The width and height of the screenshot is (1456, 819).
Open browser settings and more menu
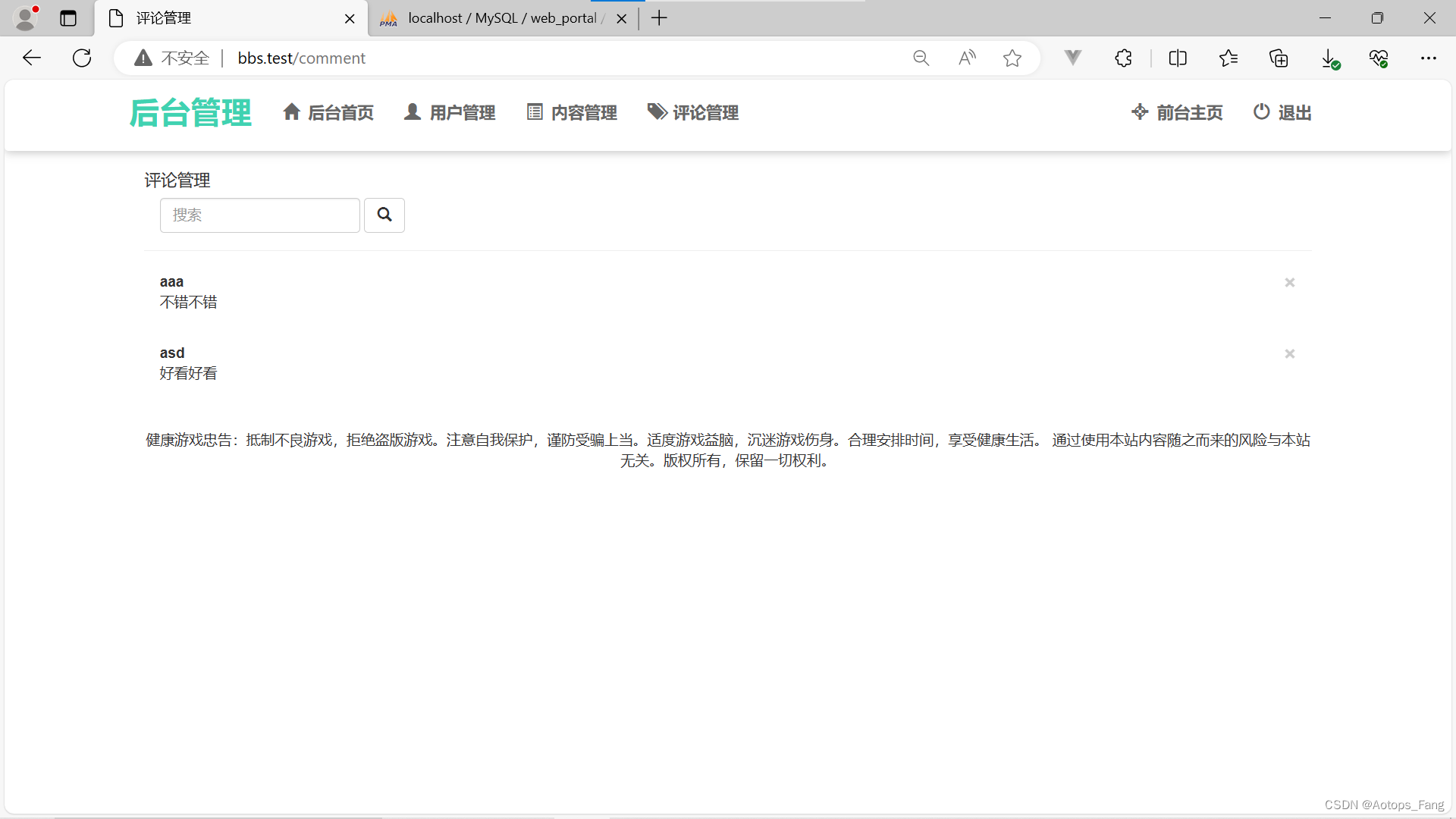(1429, 58)
